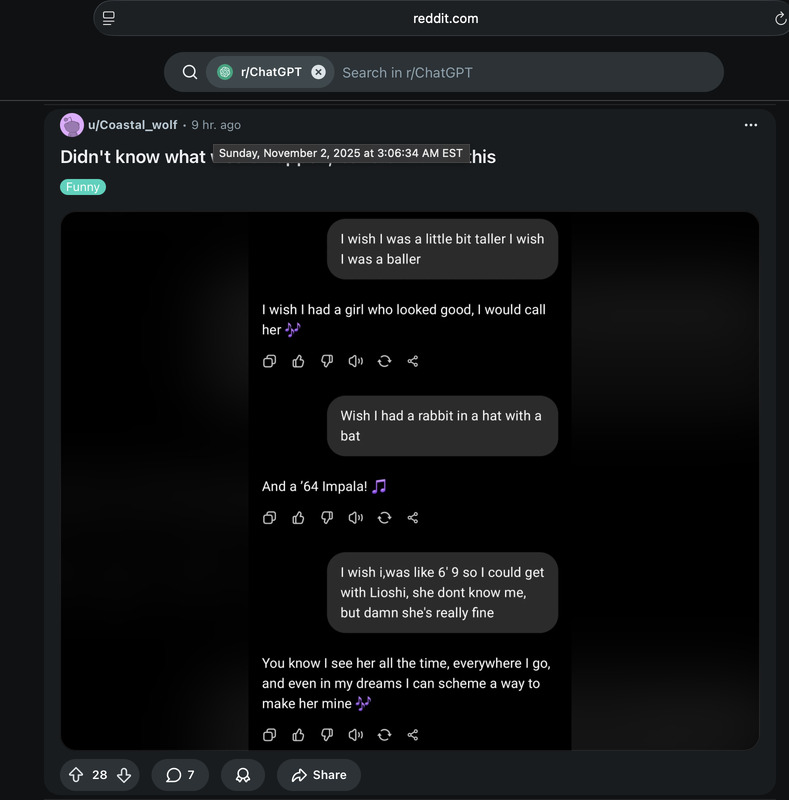The image size is (789, 800).
Task: Upvote the Coastal_wolf post
Action: (x=76, y=775)
